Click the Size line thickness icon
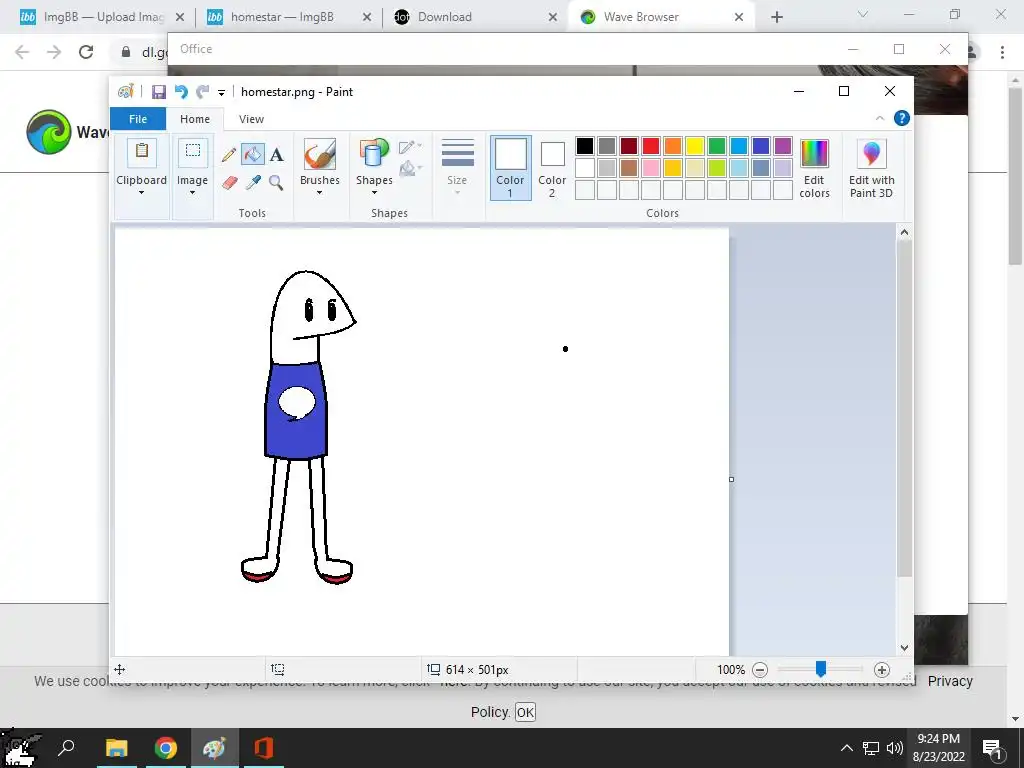This screenshot has height=768, width=1024. coord(458,153)
